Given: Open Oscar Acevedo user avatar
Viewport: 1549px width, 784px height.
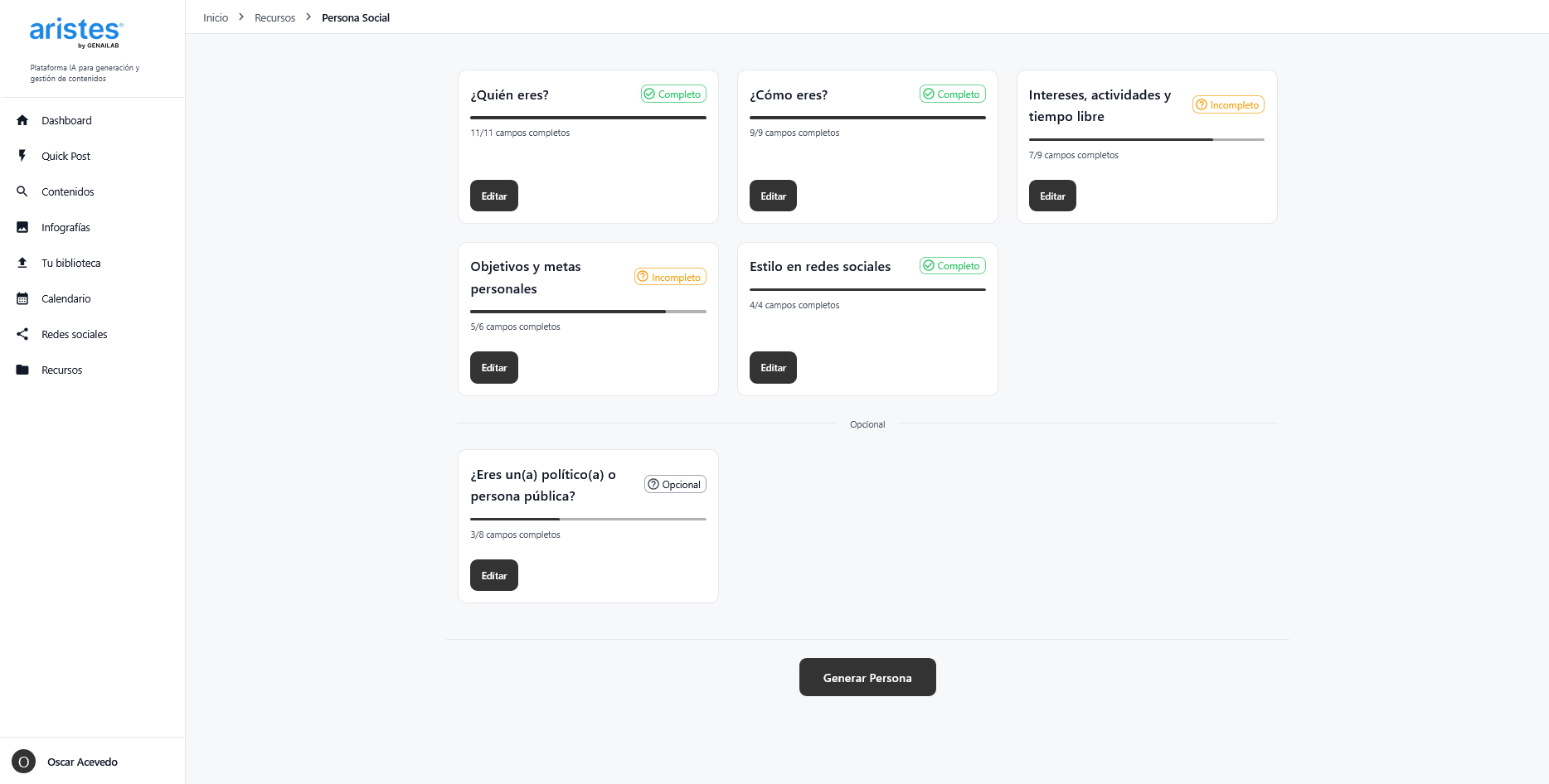Looking at the screenshot, I should pyautogui.click(x=23, y=762).
